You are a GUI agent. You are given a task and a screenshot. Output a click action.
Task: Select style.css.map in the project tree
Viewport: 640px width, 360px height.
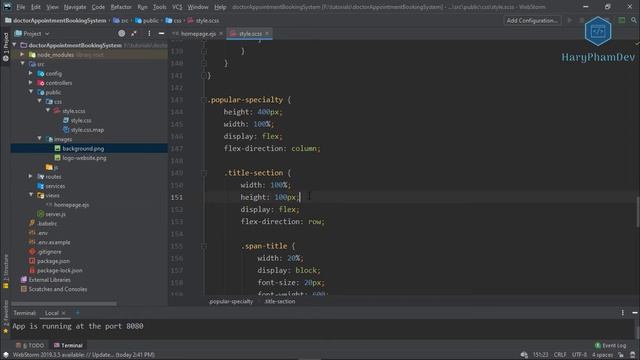click(87, 130)
